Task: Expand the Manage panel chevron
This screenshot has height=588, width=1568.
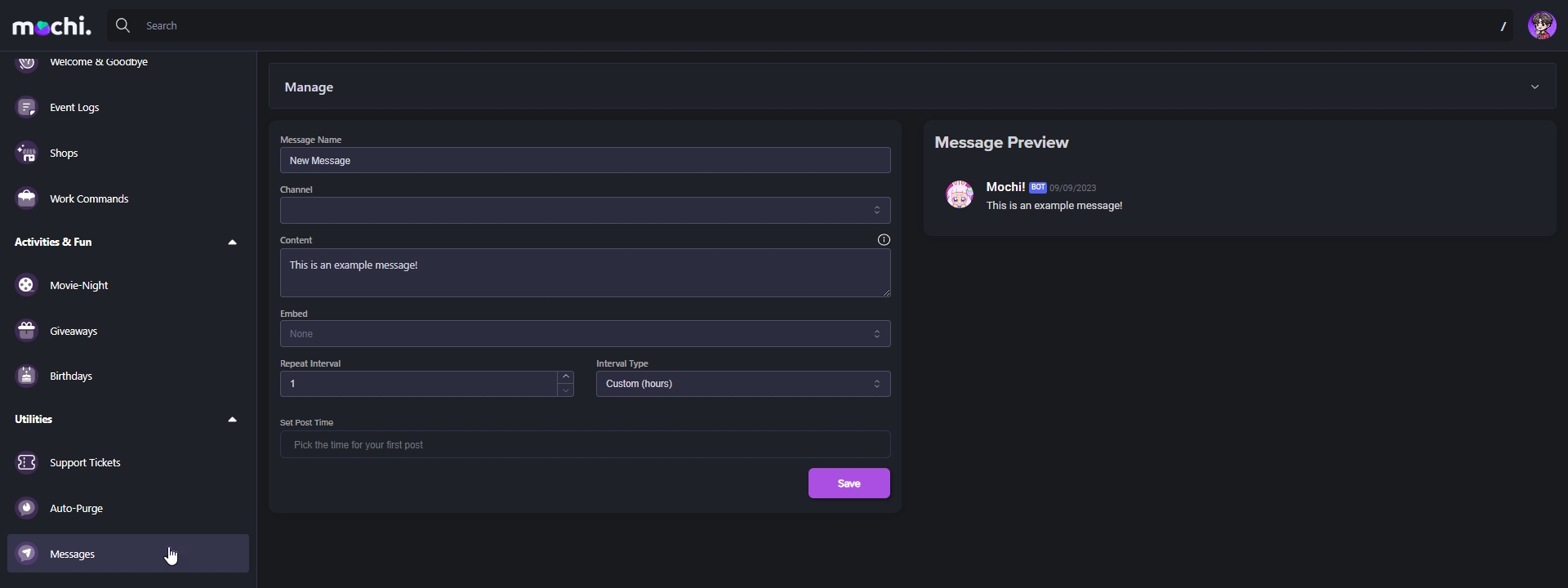Action: [1535, 87]
